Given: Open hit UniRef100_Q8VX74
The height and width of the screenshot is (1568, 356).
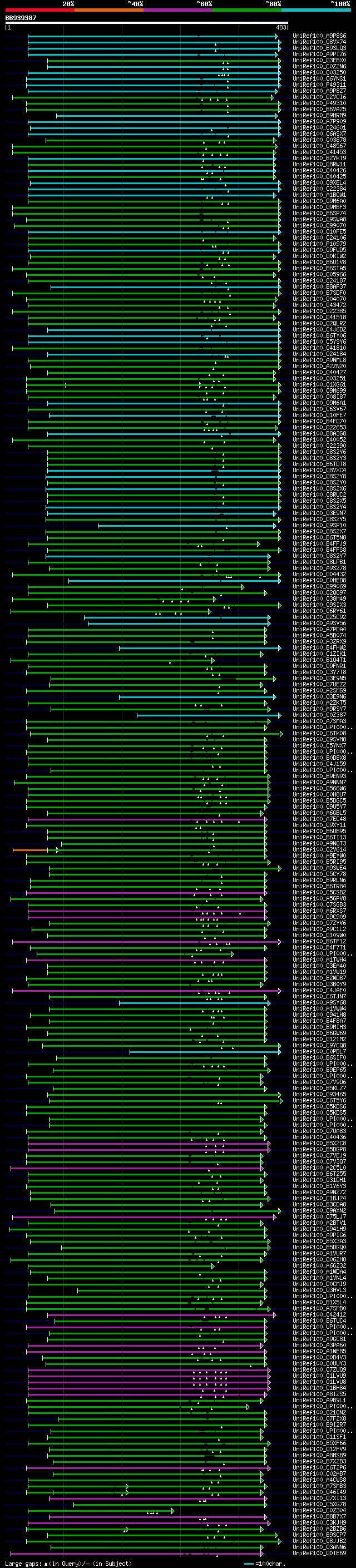Looking at the screenshot, I should click(x=319, y=42).
